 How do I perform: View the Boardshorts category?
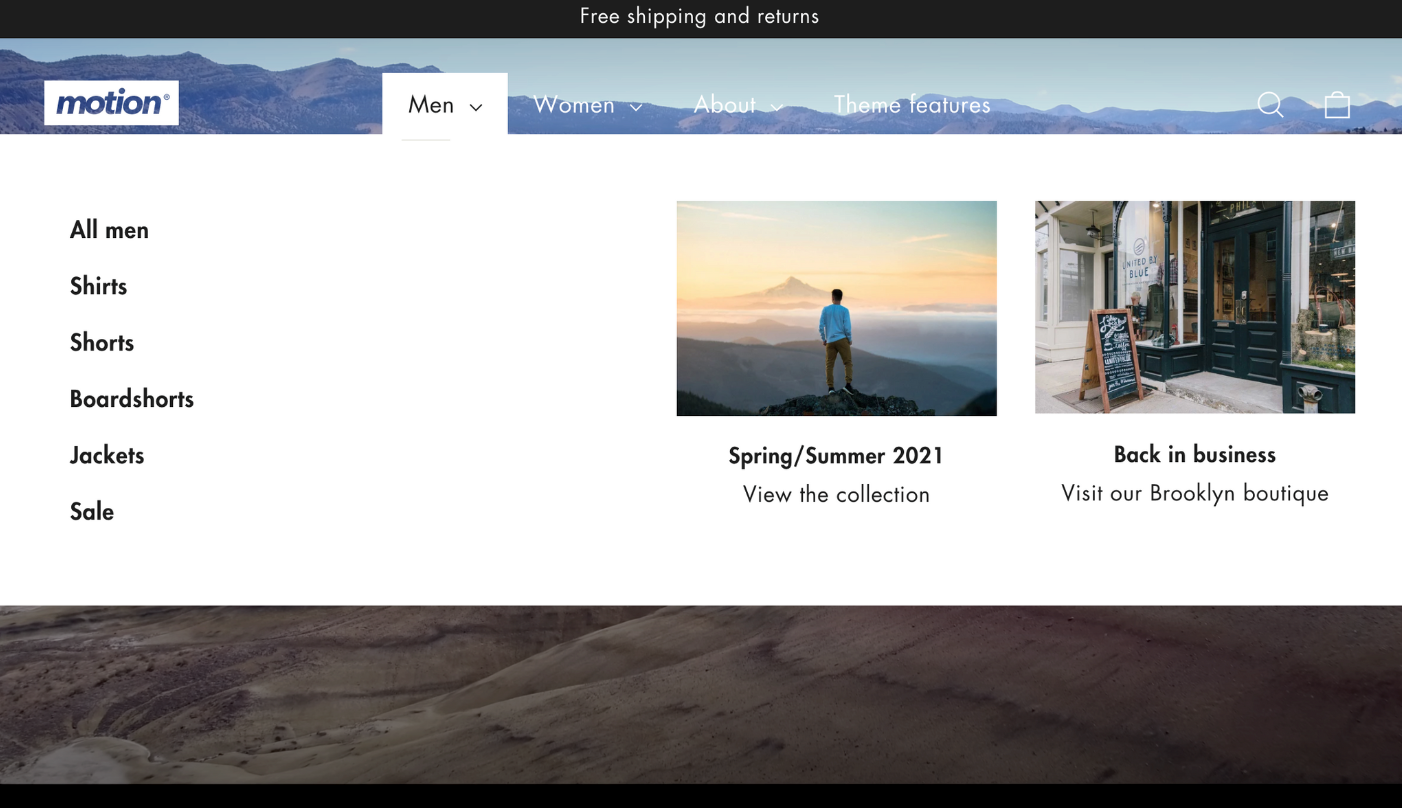(132, 399)
